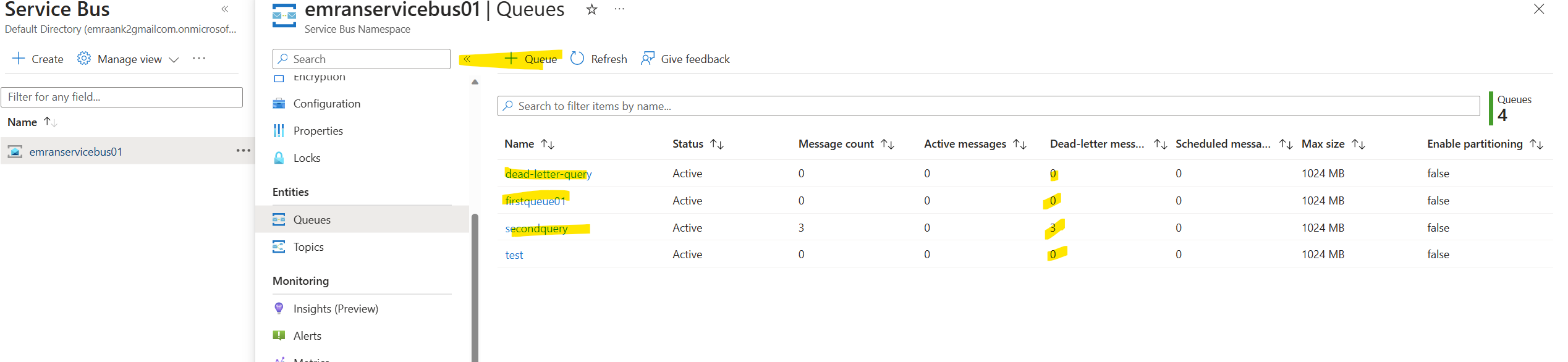Click the emranservicebus01 namespace header icon
Viewport: 1568px width, 362px height.
pyautogui.click(x=284, y=15)
